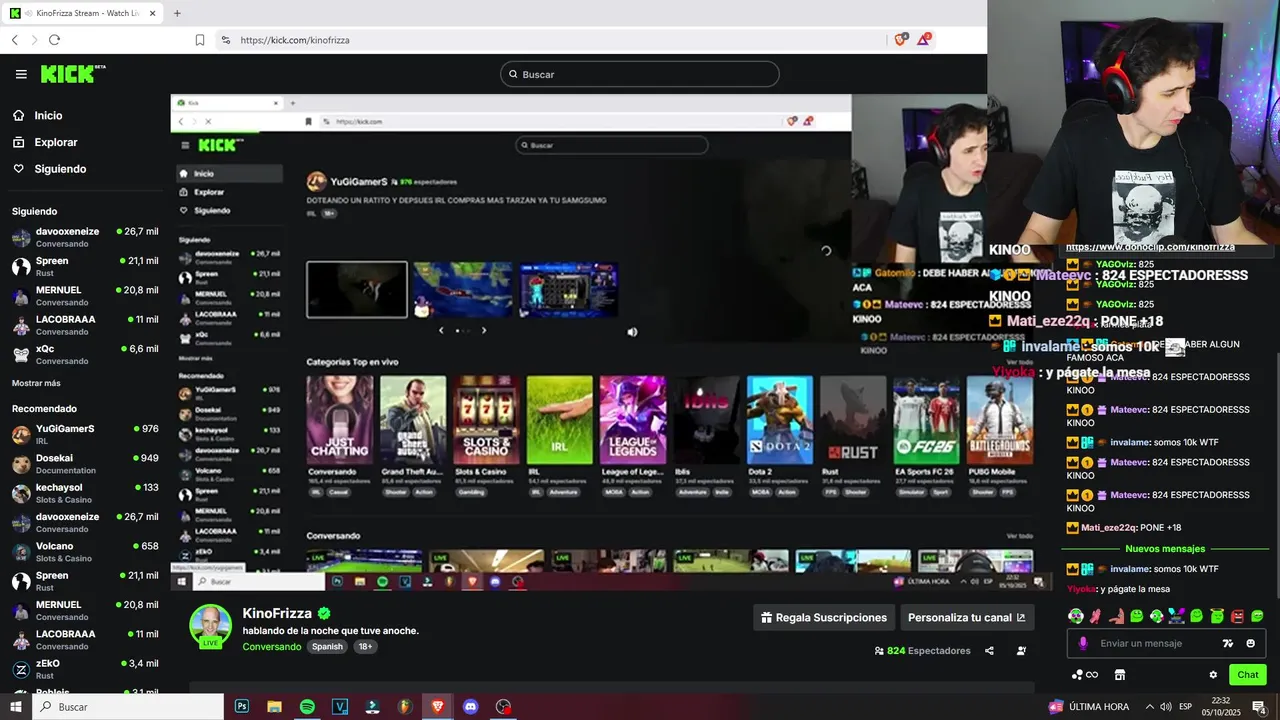Click the ESP language indicator
The image size is (1280, 720).
1185,707
